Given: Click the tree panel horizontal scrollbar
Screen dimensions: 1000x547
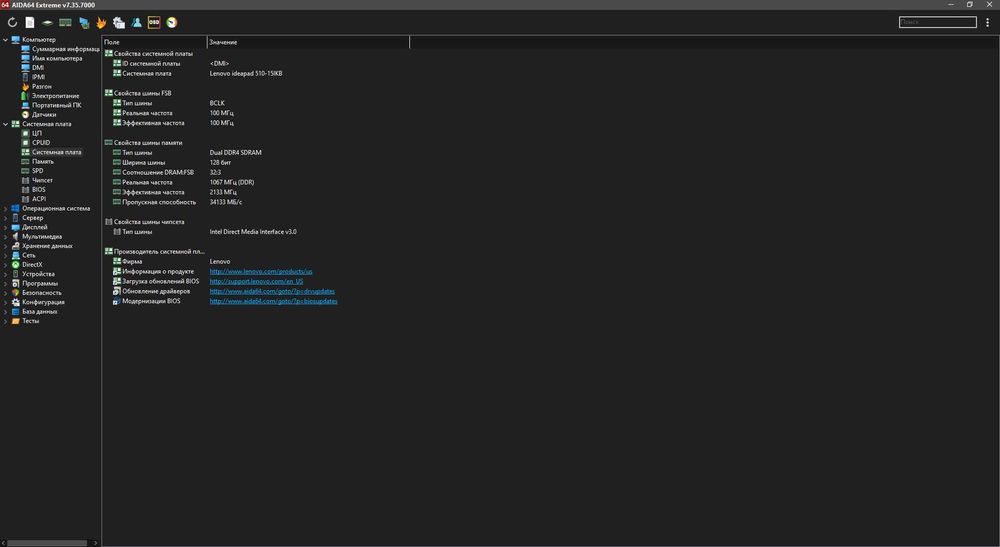Looking at the screenshot, I should tap(47, 543).
